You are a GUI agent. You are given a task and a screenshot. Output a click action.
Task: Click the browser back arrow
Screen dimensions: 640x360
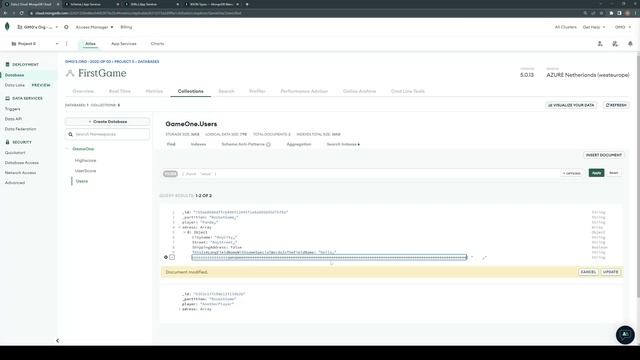(x=5, y=13)
